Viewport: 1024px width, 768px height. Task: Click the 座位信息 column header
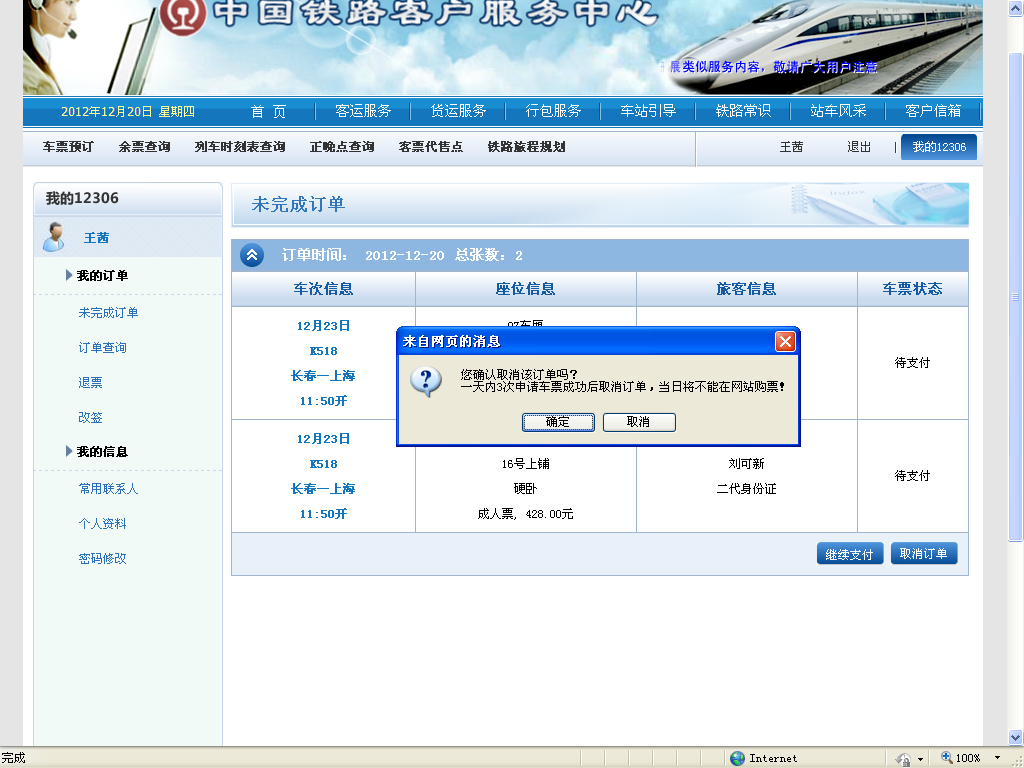(x=526, y=289)
